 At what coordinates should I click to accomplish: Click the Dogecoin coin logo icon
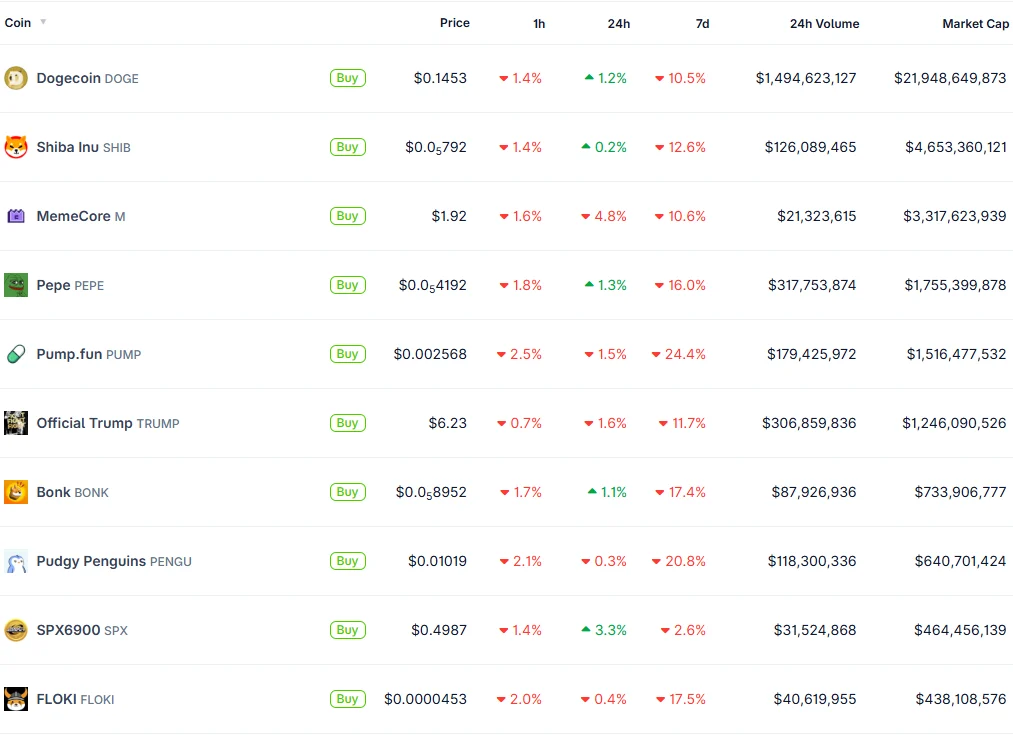pos(16,78)
